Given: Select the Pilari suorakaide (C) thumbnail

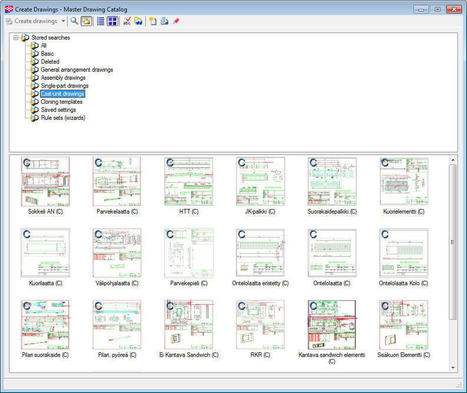Looking at the screenshot, I should pyautogui.click(x=45, y=325).
